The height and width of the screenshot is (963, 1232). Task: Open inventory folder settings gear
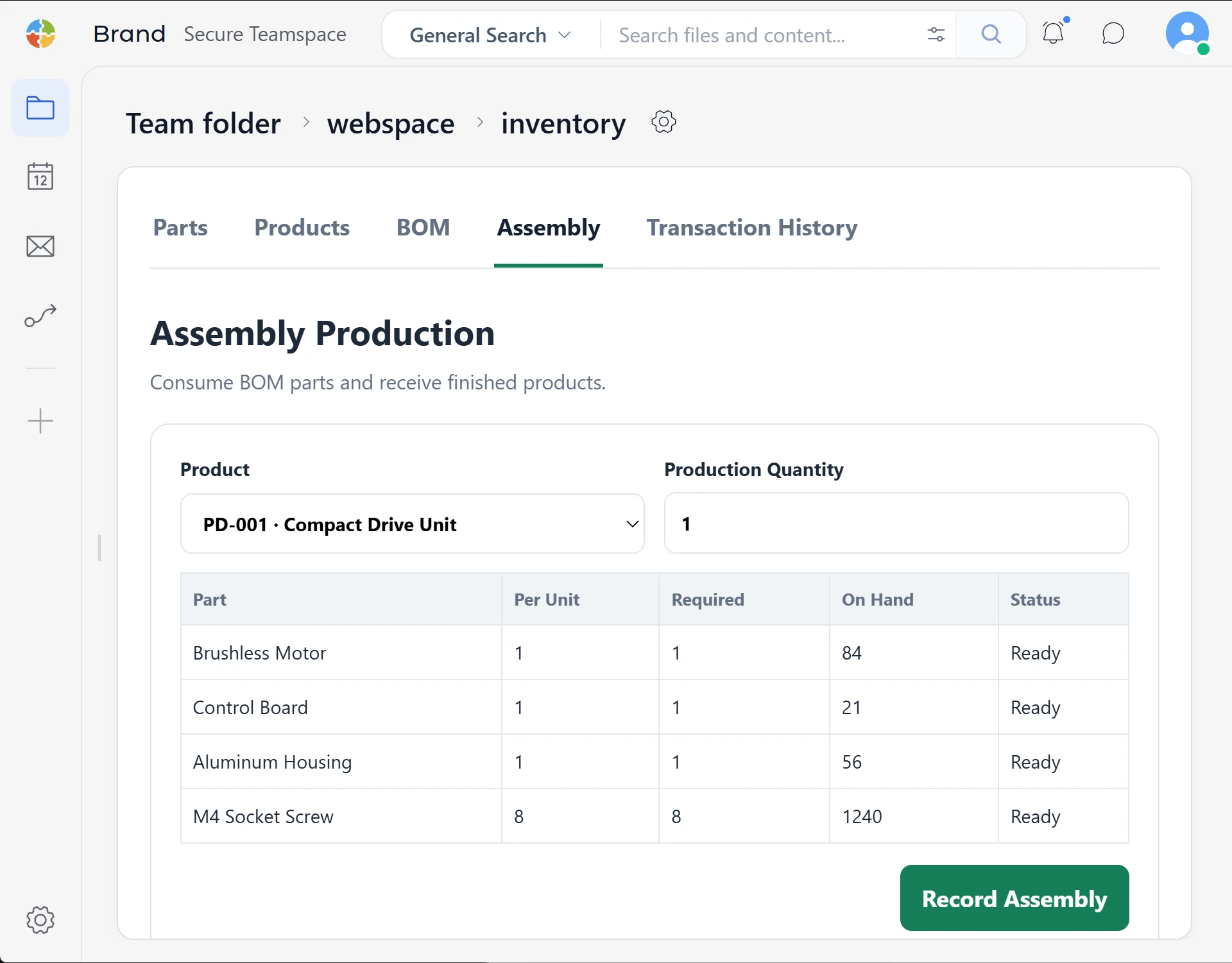pyautogui.click(x=663, y=122)
